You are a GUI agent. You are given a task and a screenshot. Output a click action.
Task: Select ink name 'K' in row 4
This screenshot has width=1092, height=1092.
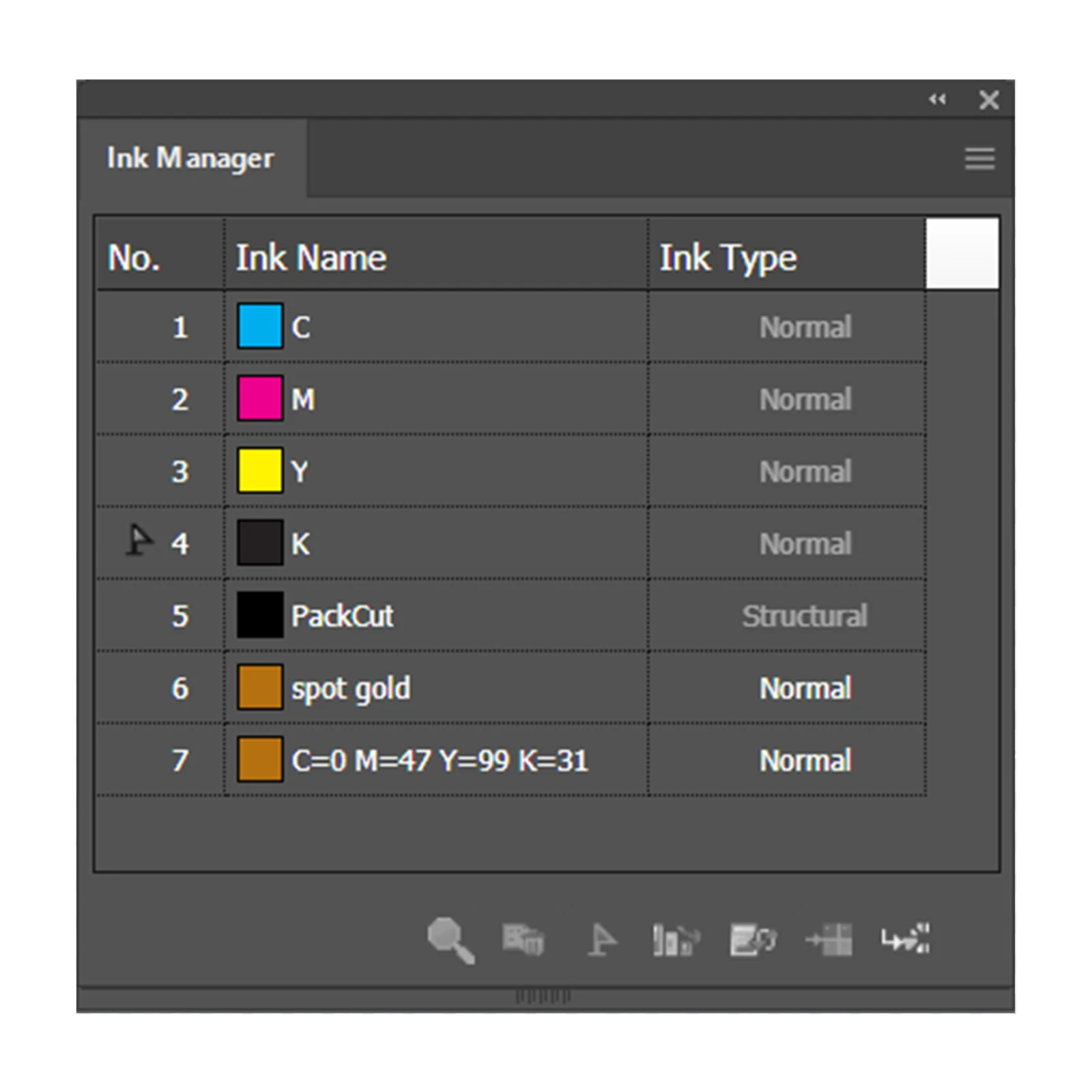click(300, 544)
